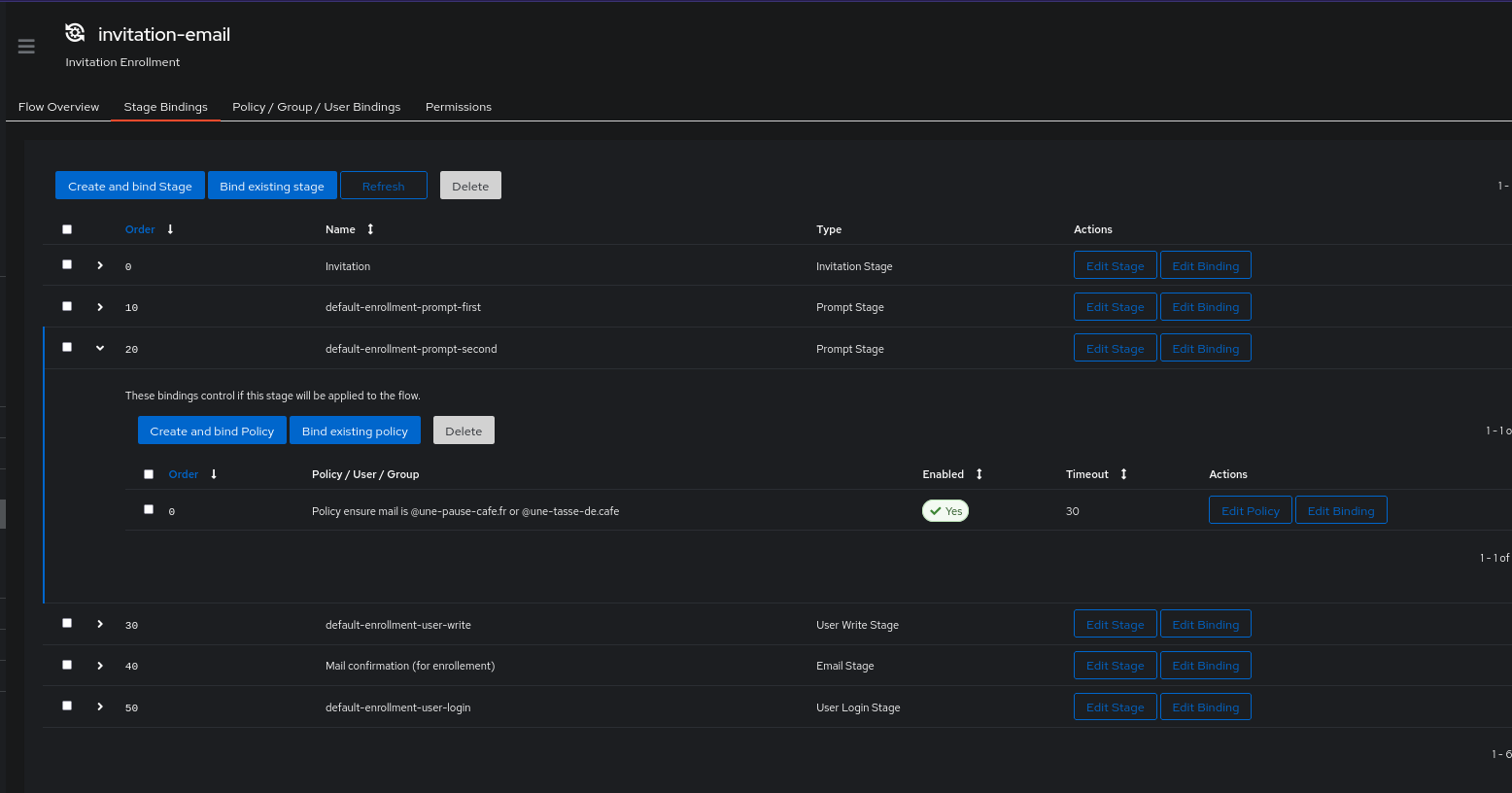This screenshot has width=1512, height=793.
Task: Select the mail domain policy binding checkbox
Action: 149,509
